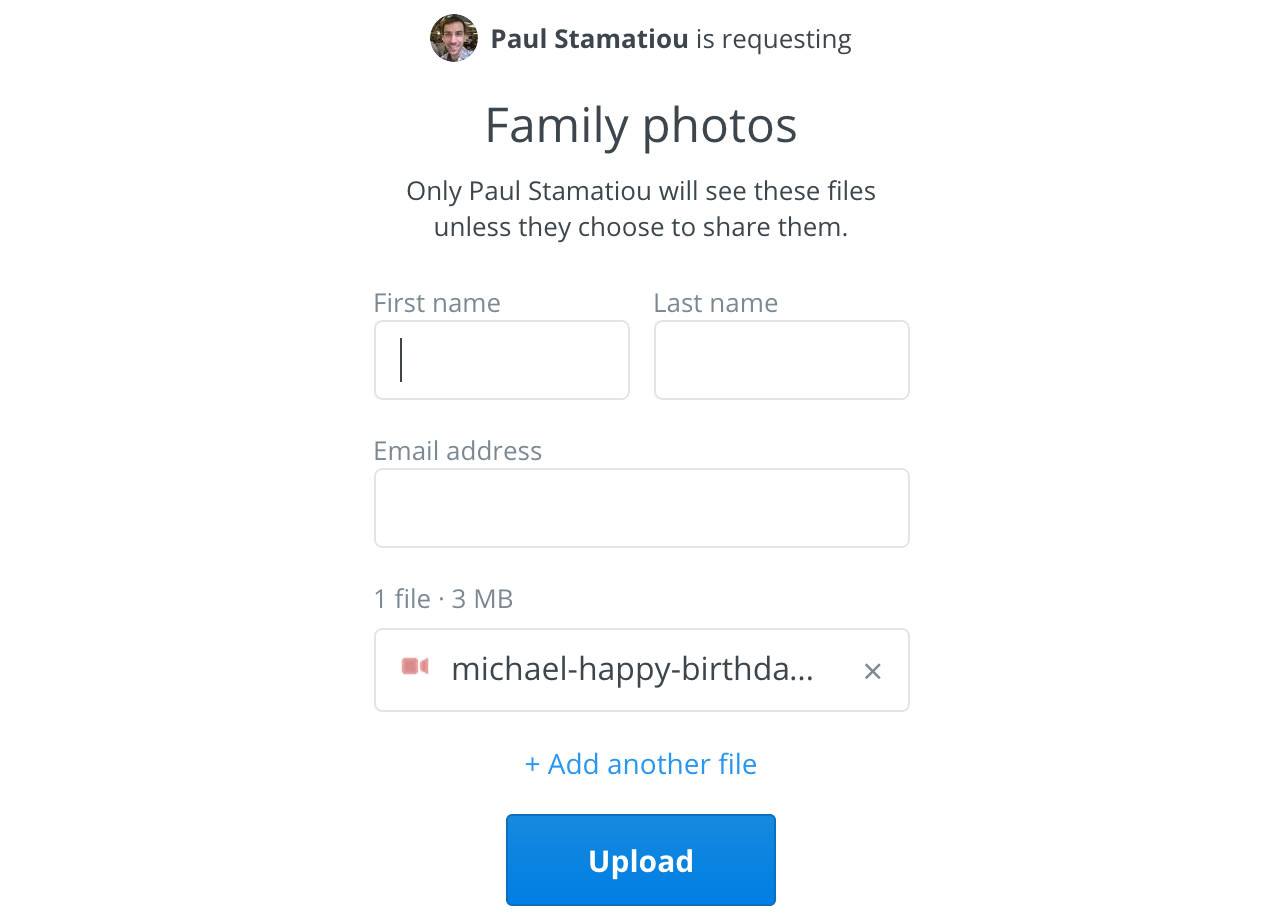Viewport: 1282px width, 920px height.
Task: Click the + Add another file link
Action: coord(641,764)
